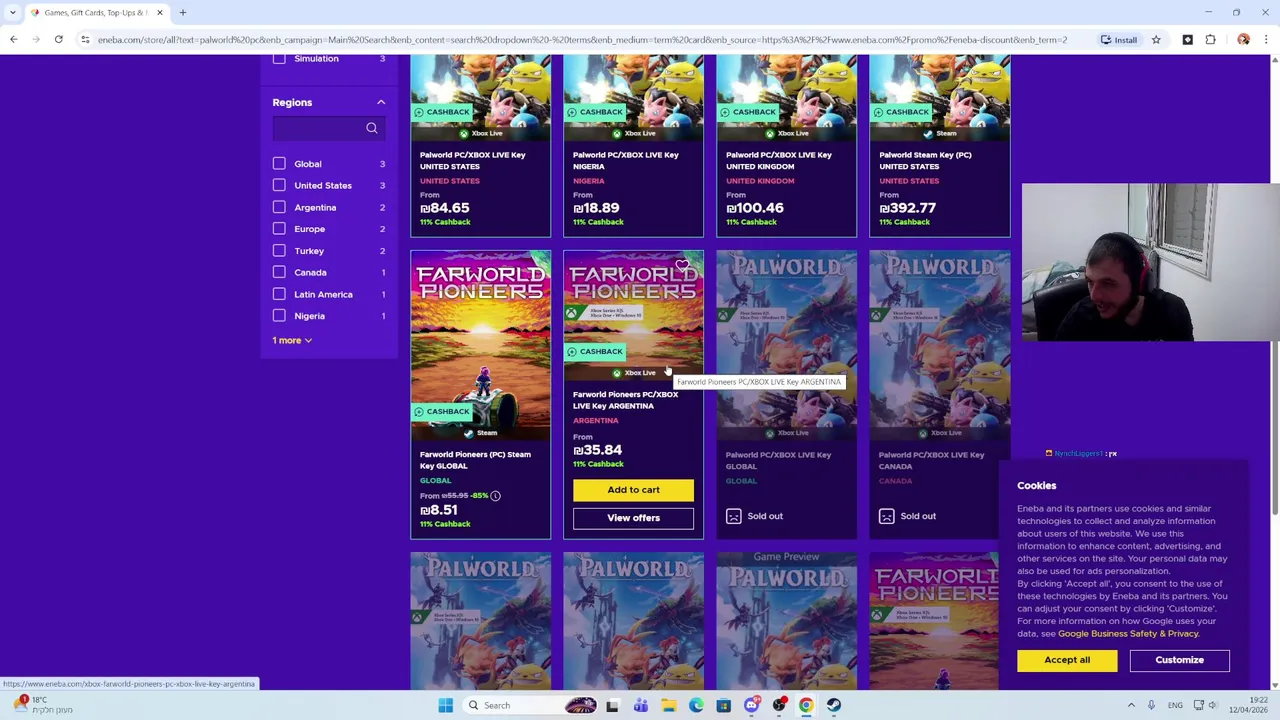The width and height of the screenshot is (1280, 720).
Task: Switch to Chrome on taskbar
Action: pos(806,705)
